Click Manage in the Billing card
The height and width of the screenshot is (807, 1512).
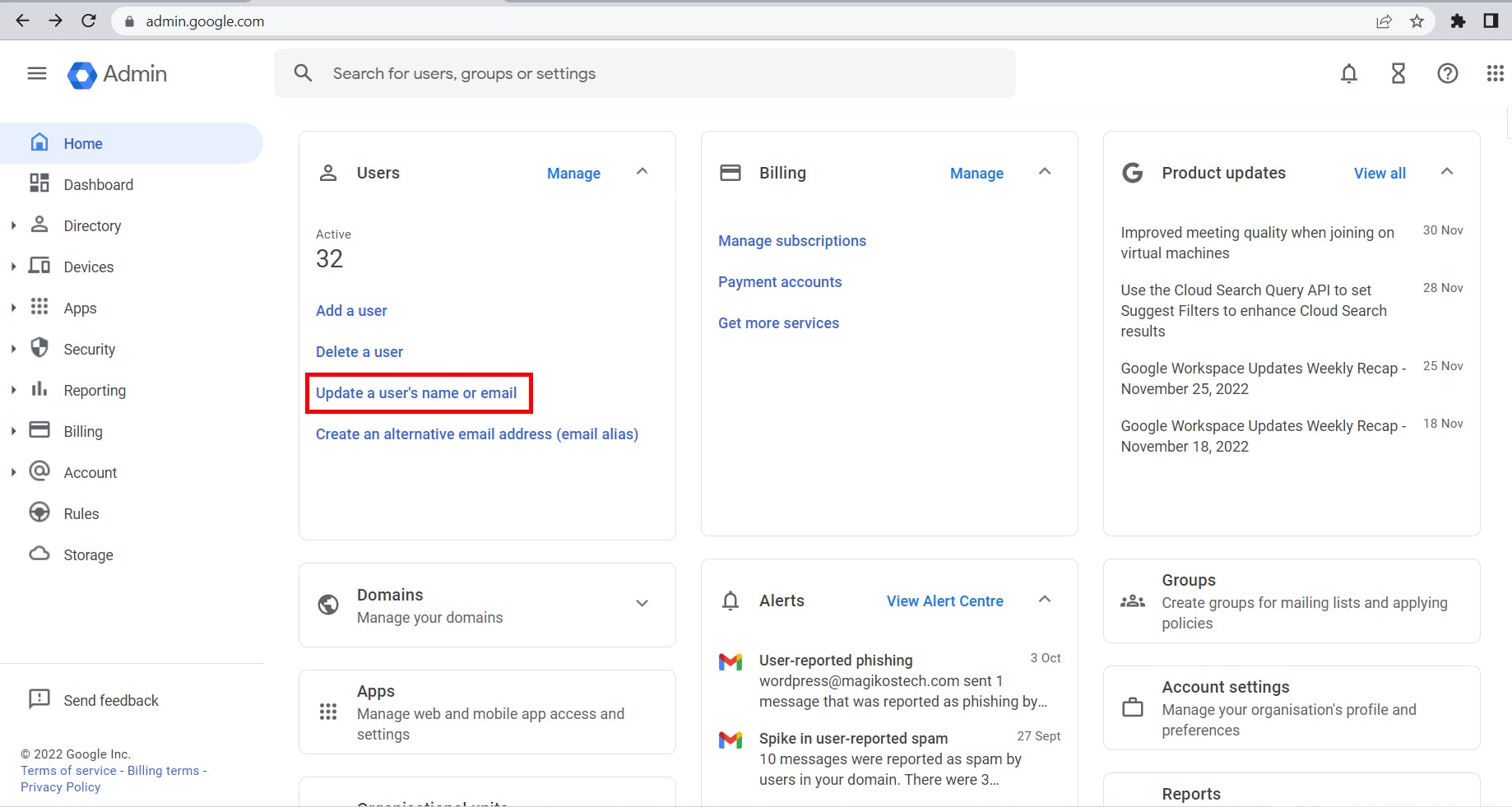976,173
